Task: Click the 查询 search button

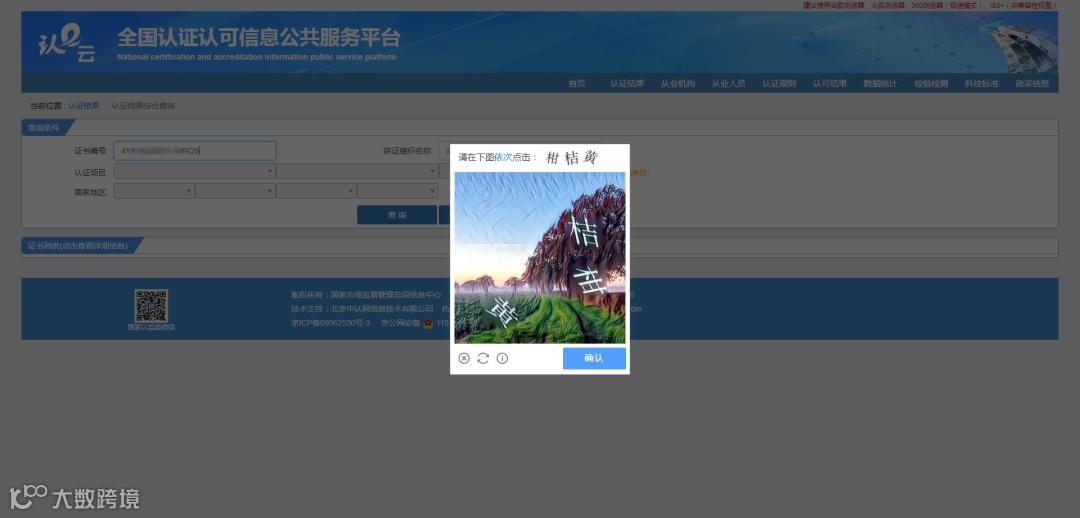Action: point(397,215)
